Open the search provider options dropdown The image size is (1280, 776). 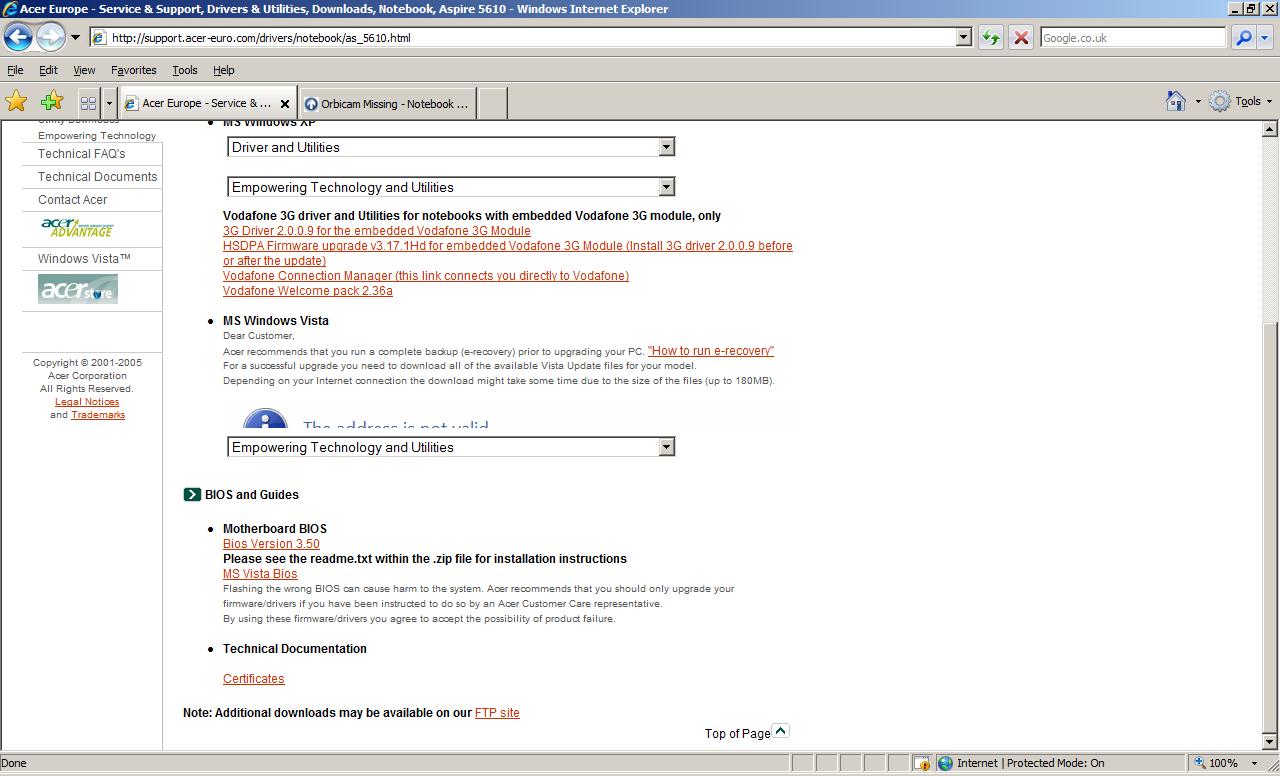(x=1264, y=38)
